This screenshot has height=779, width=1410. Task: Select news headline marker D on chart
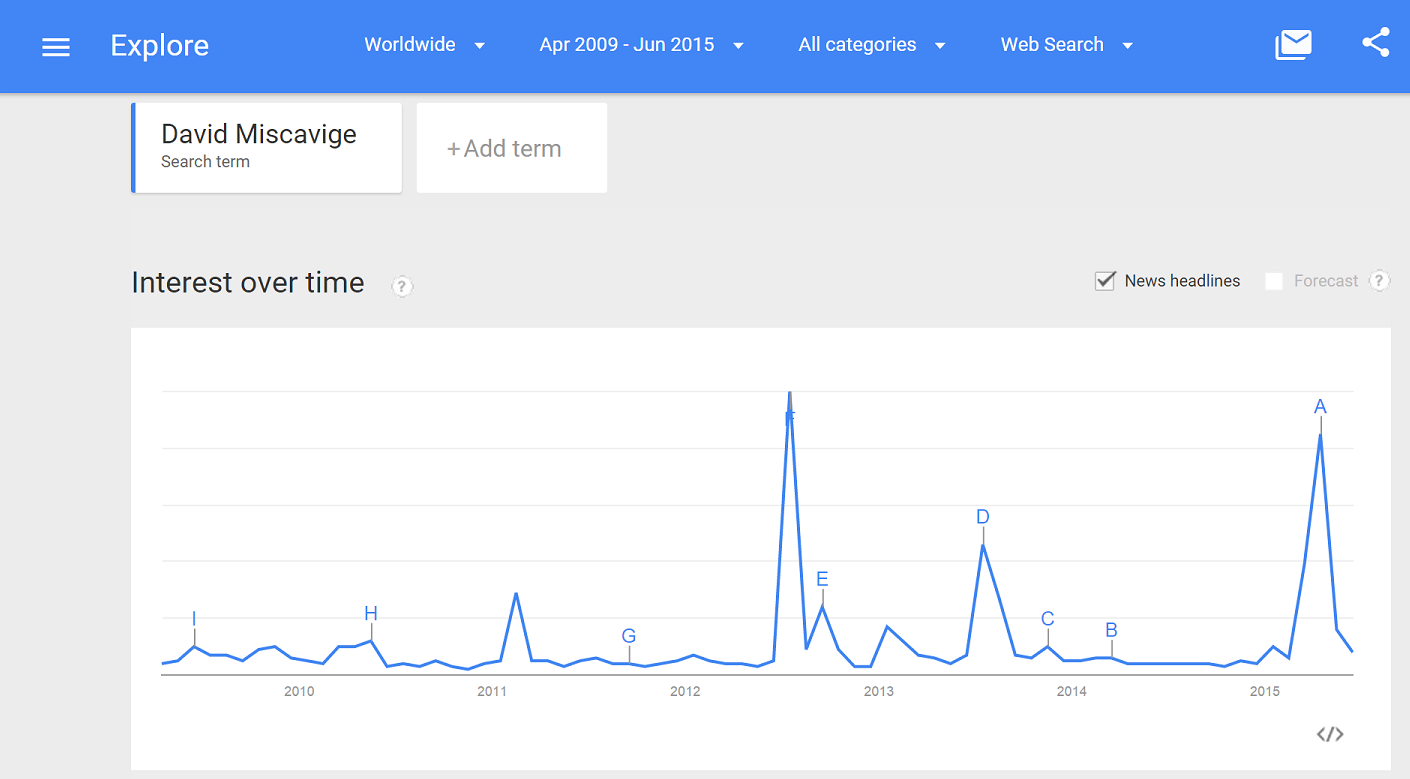[983, 517]
